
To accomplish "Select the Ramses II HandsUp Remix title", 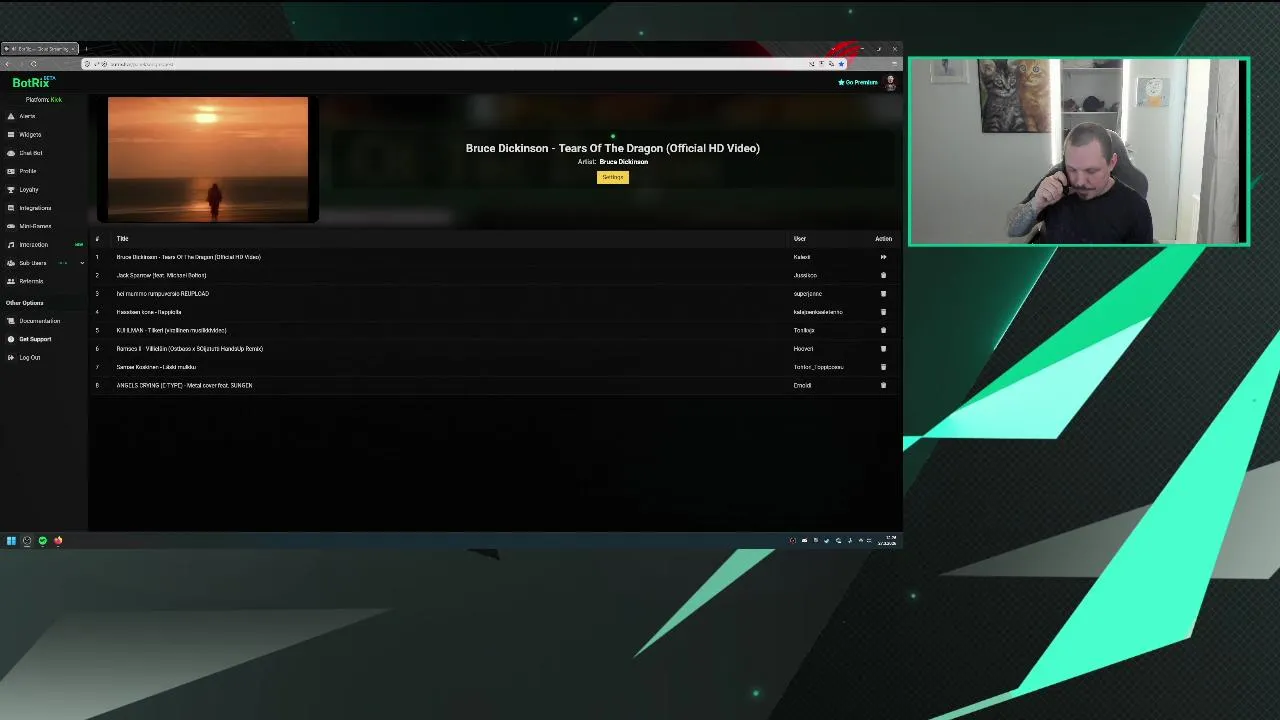I will (x=189, y=348).
